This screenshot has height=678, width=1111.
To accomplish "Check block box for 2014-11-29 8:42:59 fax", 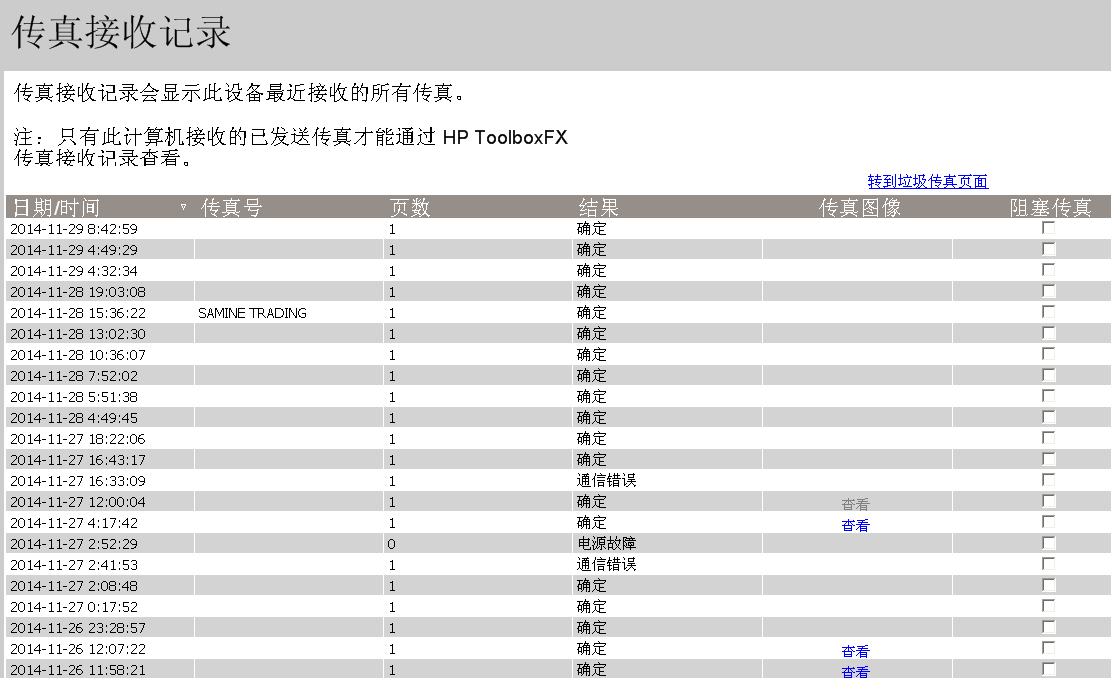I will [x=1048, y=228].
